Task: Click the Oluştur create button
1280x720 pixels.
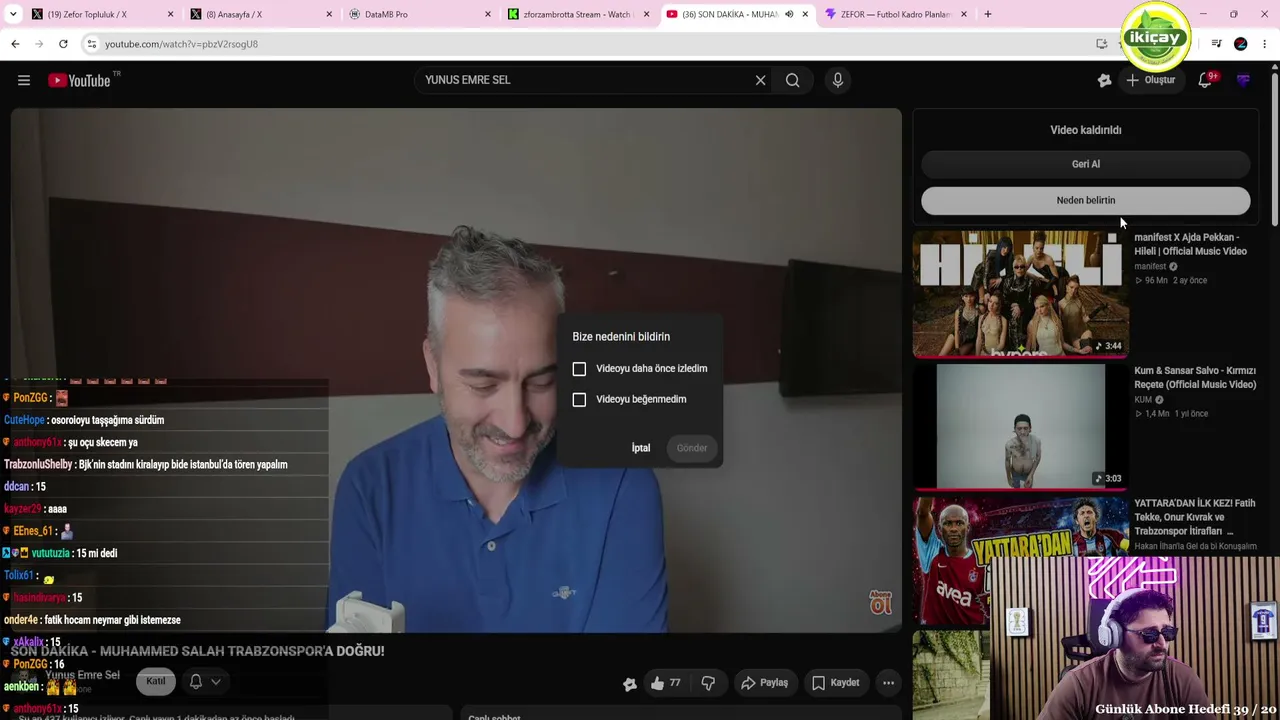Action: pos(1151,80)
